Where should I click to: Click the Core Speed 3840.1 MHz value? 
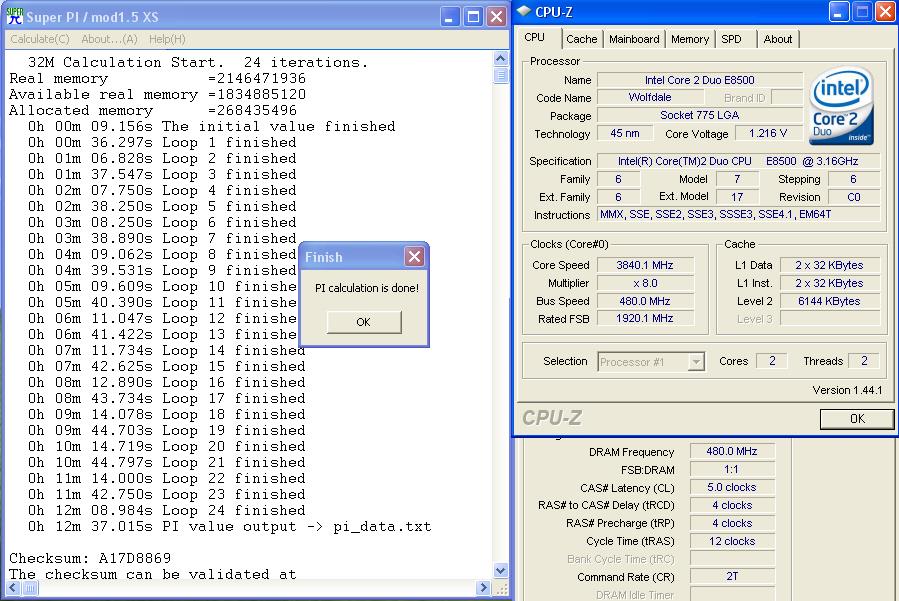click(645, 265)
